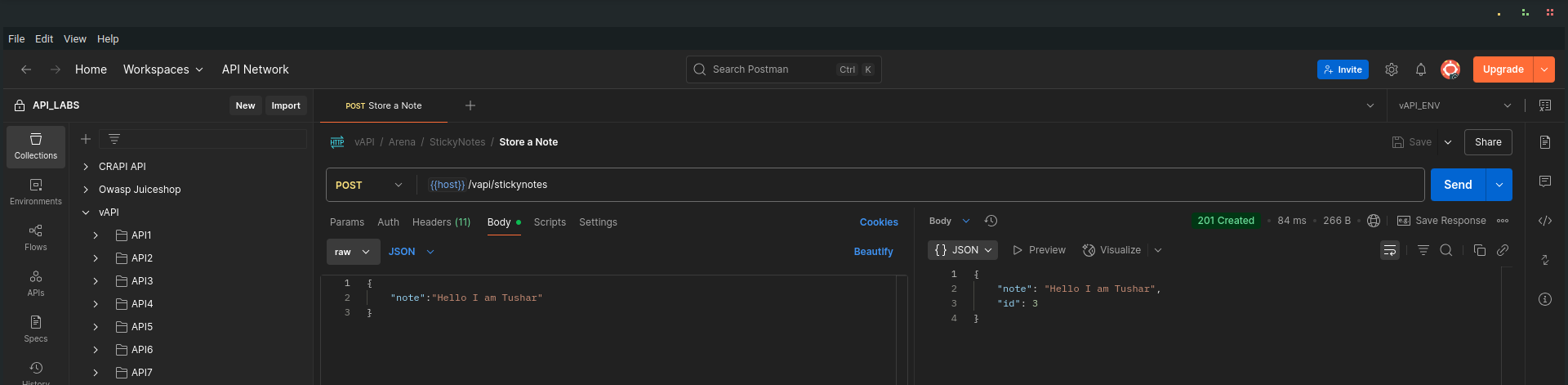Open Comments icon in right sidebar

[1545, 181]
